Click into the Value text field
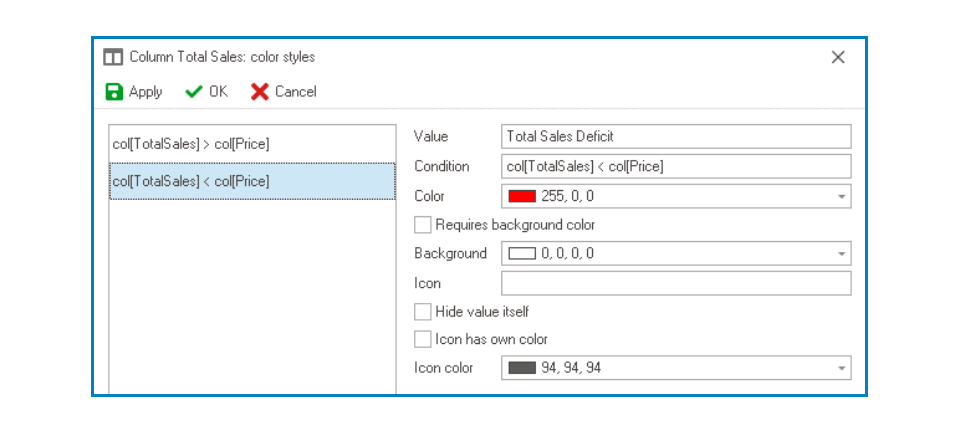 coord(675,136)
